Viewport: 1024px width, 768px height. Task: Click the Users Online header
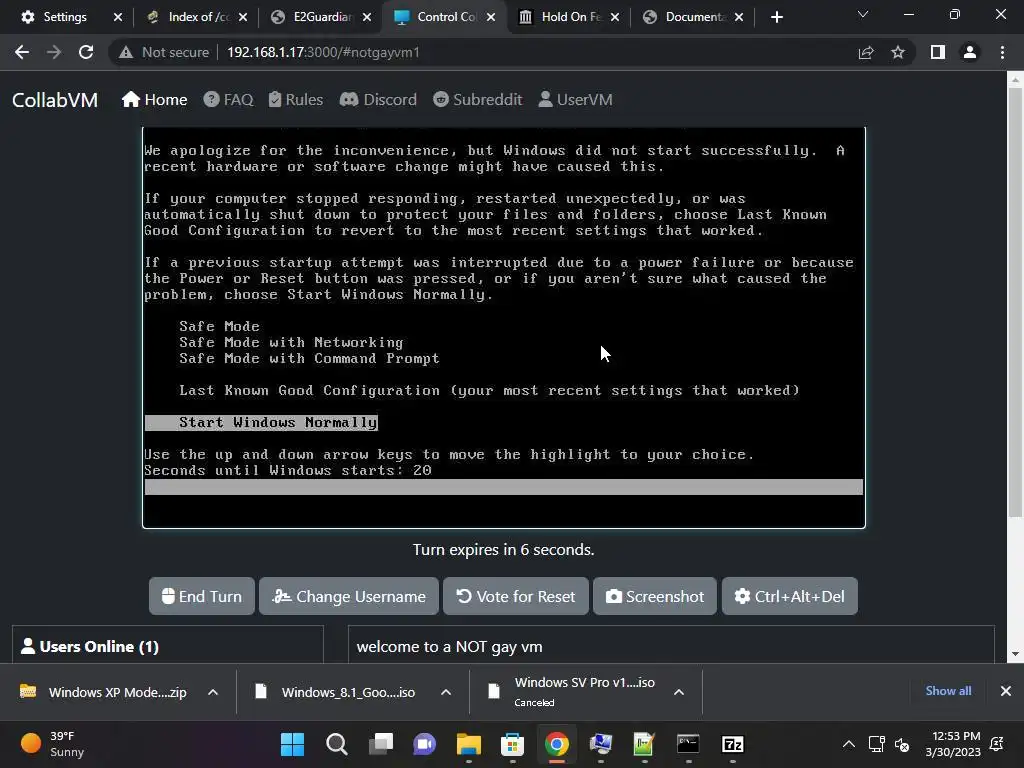[x=90, y=647]
